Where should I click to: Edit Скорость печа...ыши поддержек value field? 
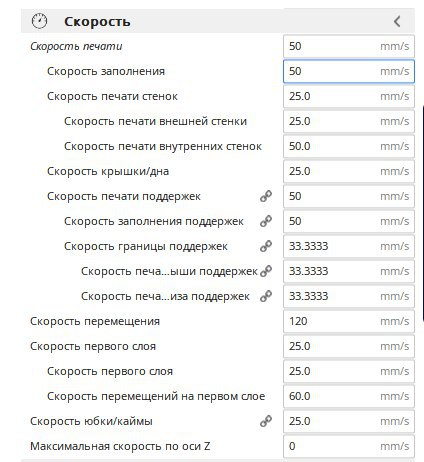click(349, 271)
